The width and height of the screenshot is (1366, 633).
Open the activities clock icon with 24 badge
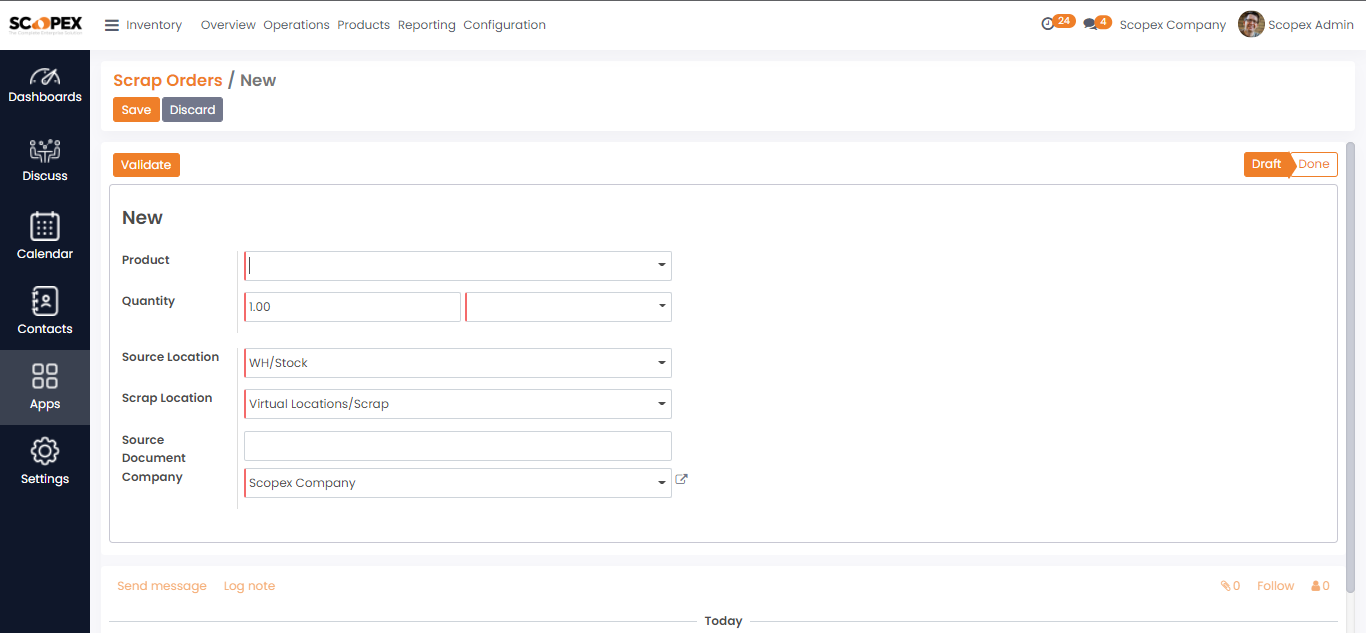point(1048,24)
